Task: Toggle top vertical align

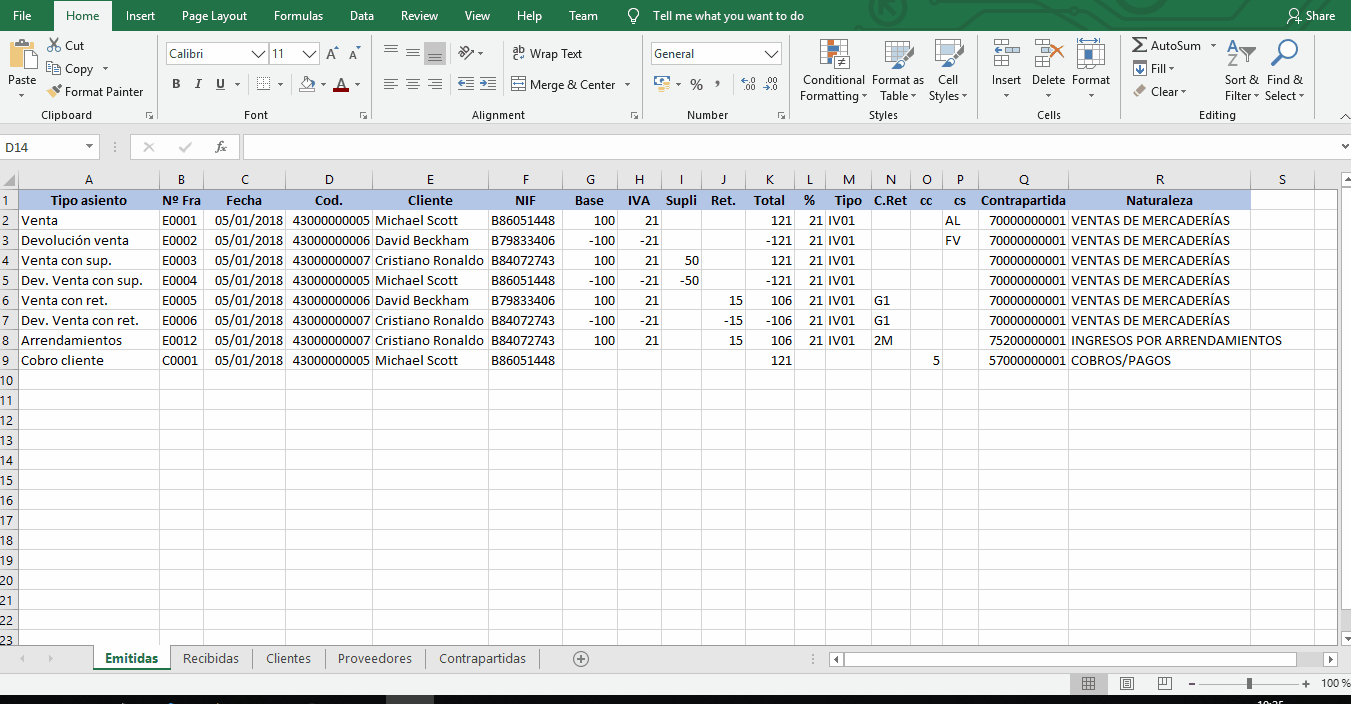Action: [x=391, y=53]
